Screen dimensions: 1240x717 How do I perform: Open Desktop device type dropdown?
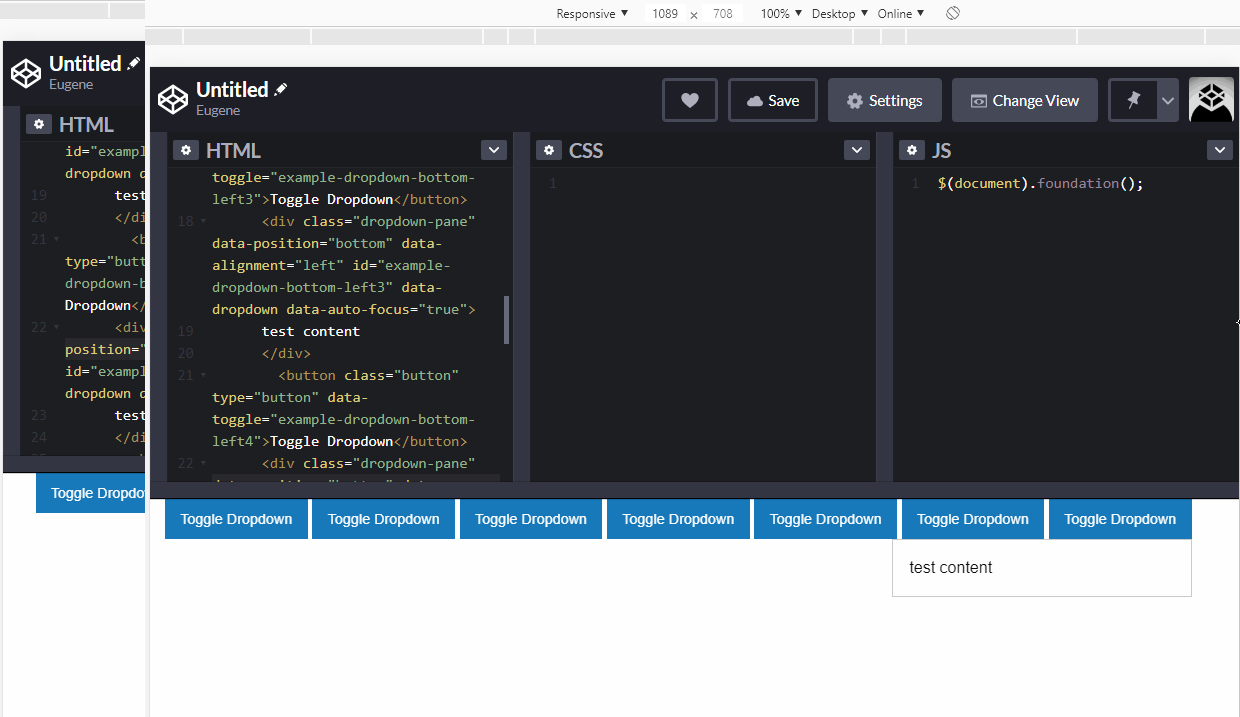(x=840, y=13)
